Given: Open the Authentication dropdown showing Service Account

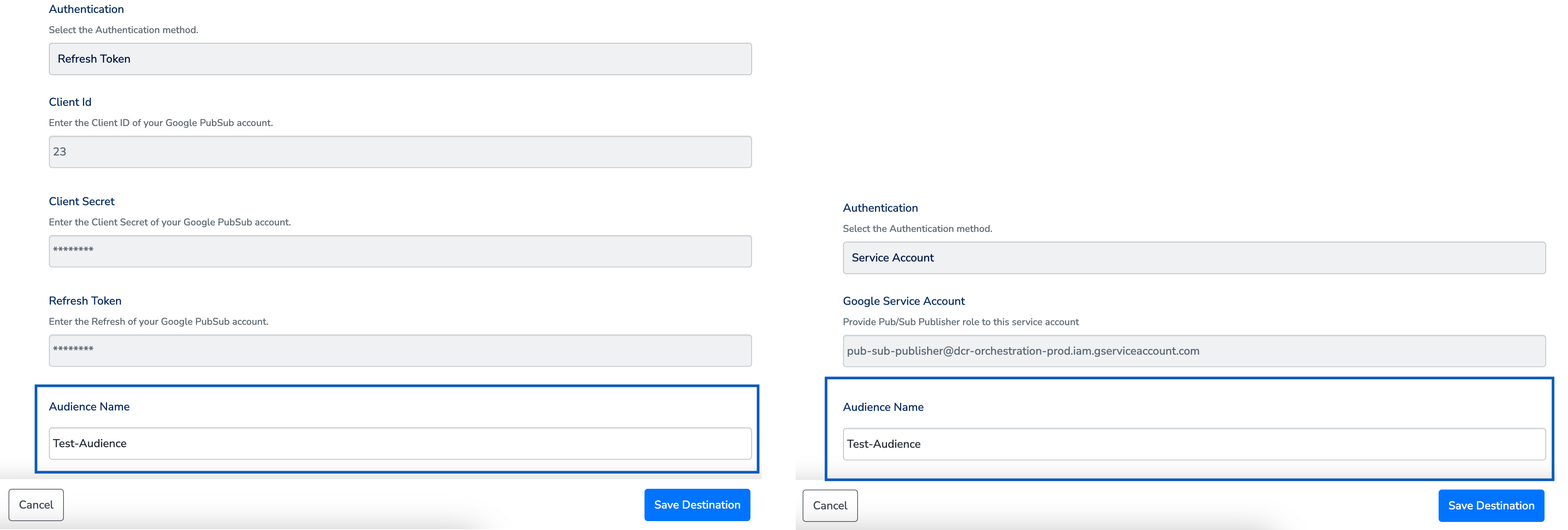Looking at the screenshot, I should [1193, 258].
